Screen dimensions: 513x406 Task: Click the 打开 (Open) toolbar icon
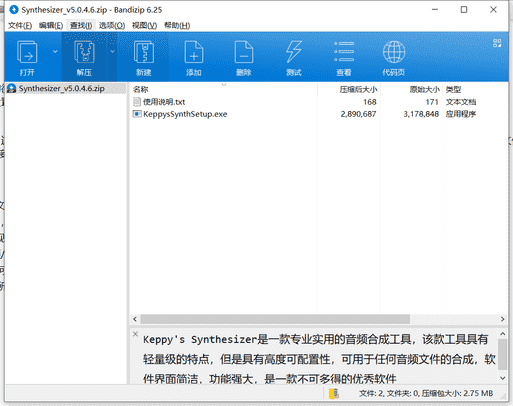[27, 52]
